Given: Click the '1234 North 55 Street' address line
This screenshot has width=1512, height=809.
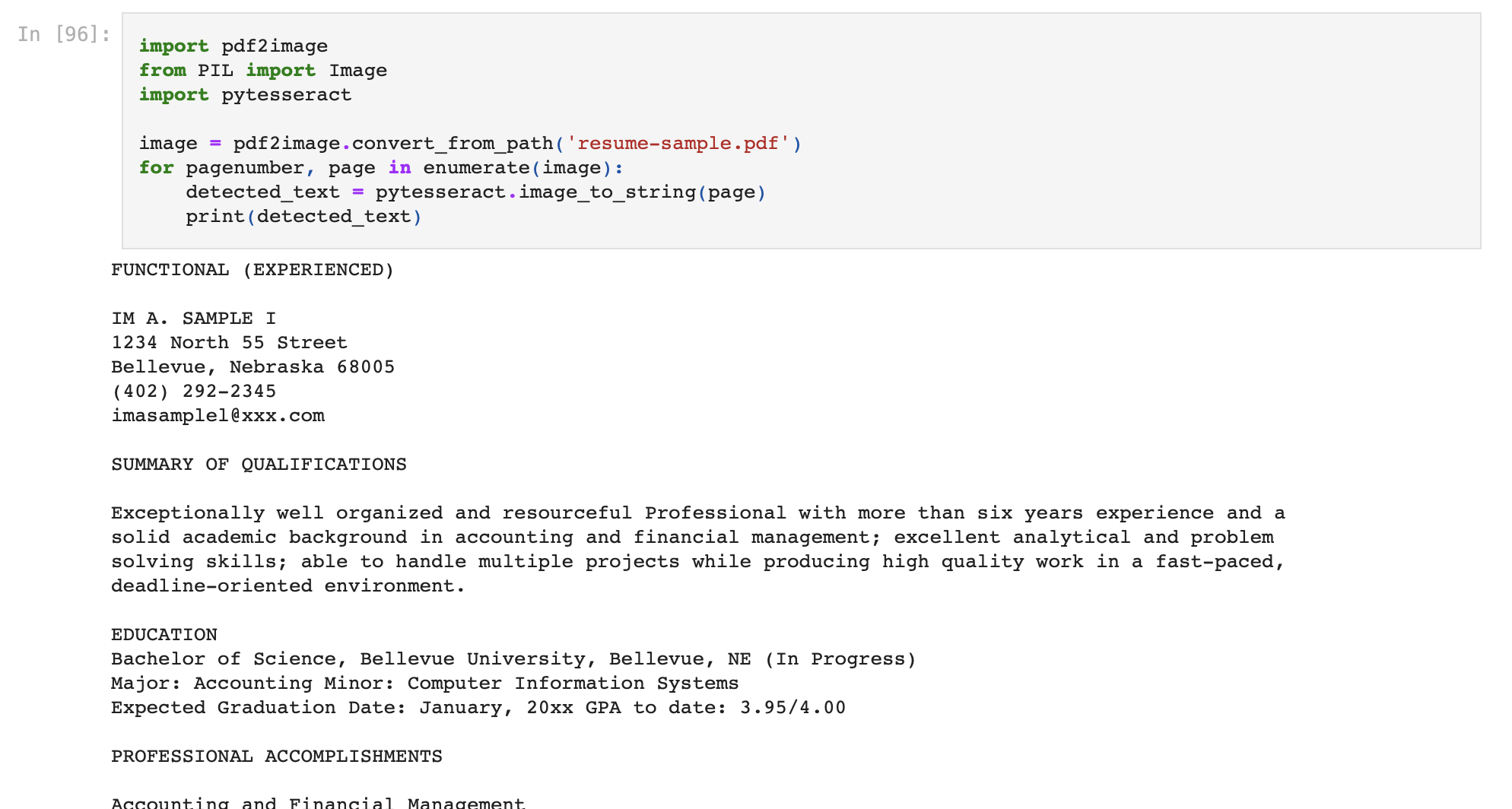Looking at the screenshot, I should 229,343.
